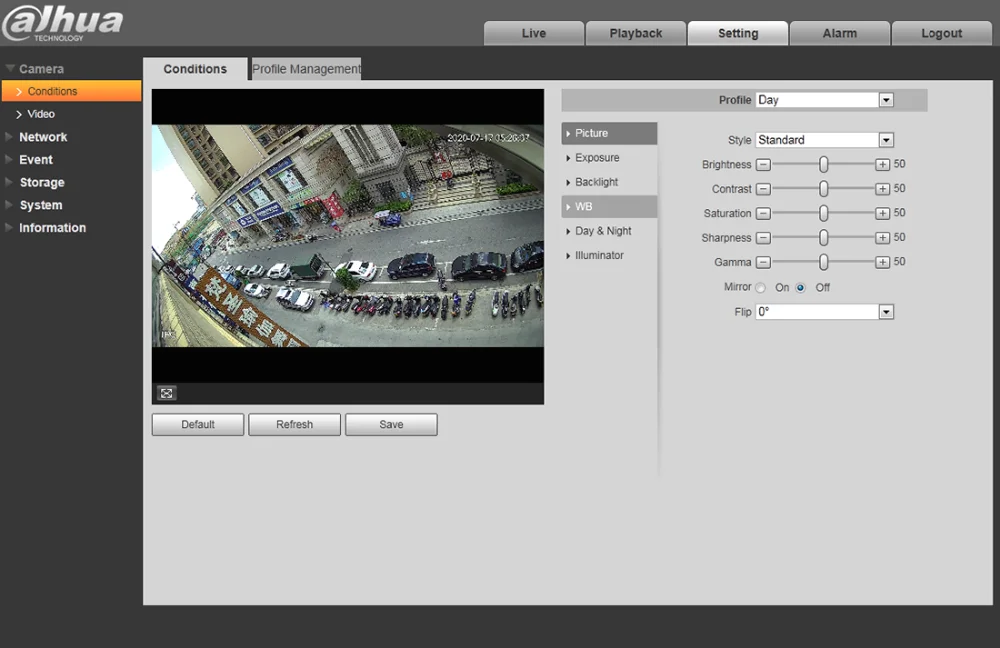Increase Gamma using the plus icon
The height and width of the screenshot is (648, 1000).
(x=882, y=262)
